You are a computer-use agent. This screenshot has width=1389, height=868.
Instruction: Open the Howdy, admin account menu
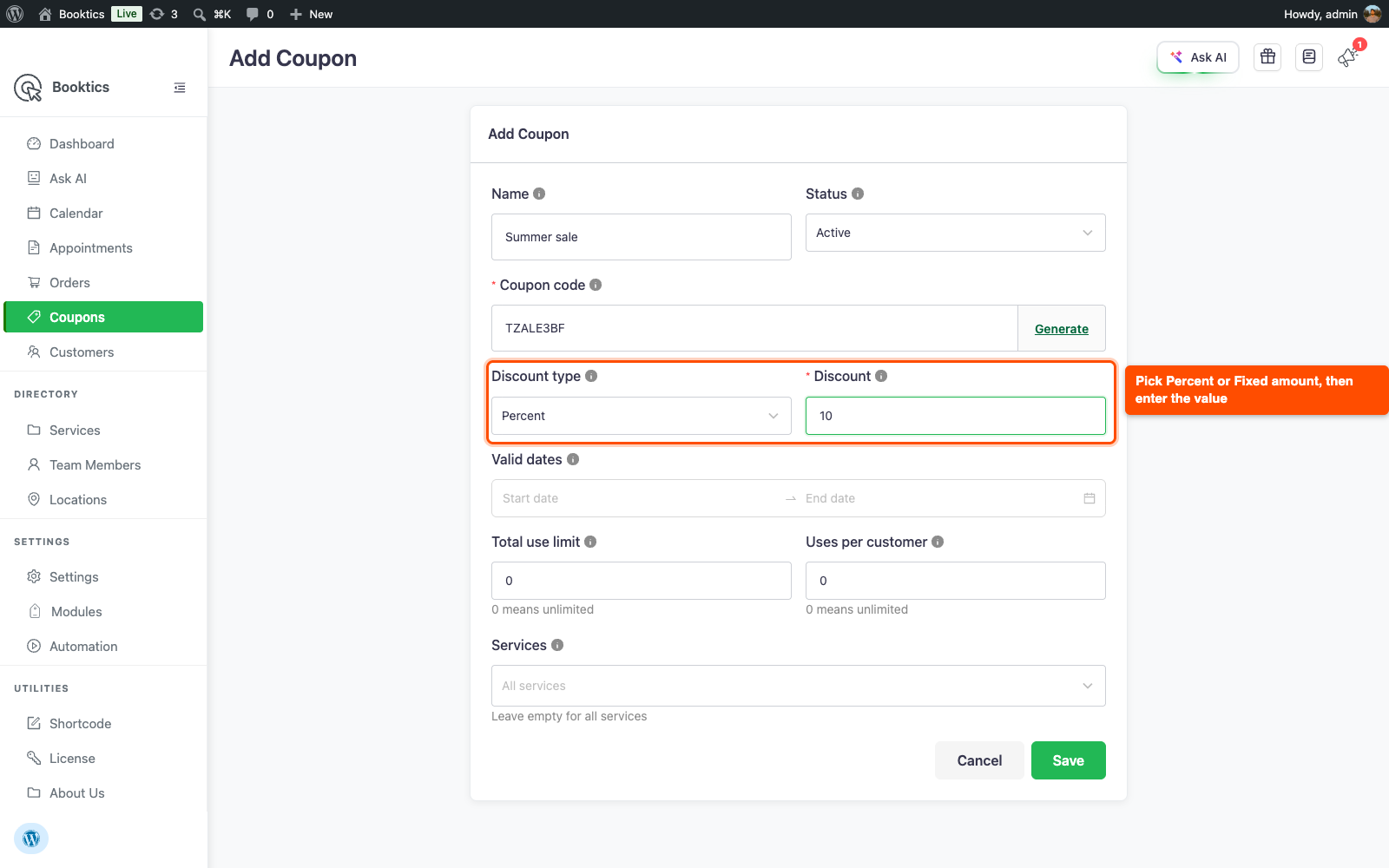tap(1332, 14)
